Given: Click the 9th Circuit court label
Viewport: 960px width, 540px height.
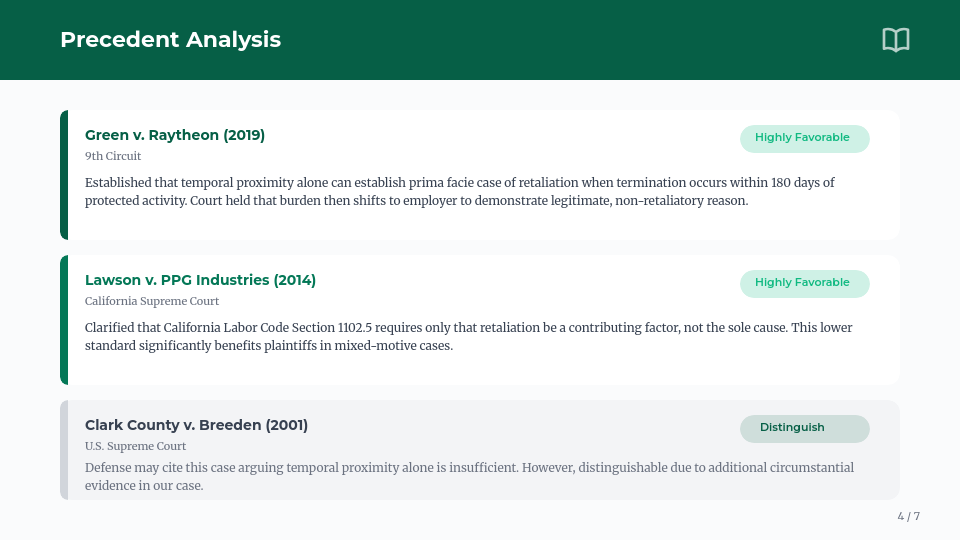Looking at the screenshot, I should point(113,156).
